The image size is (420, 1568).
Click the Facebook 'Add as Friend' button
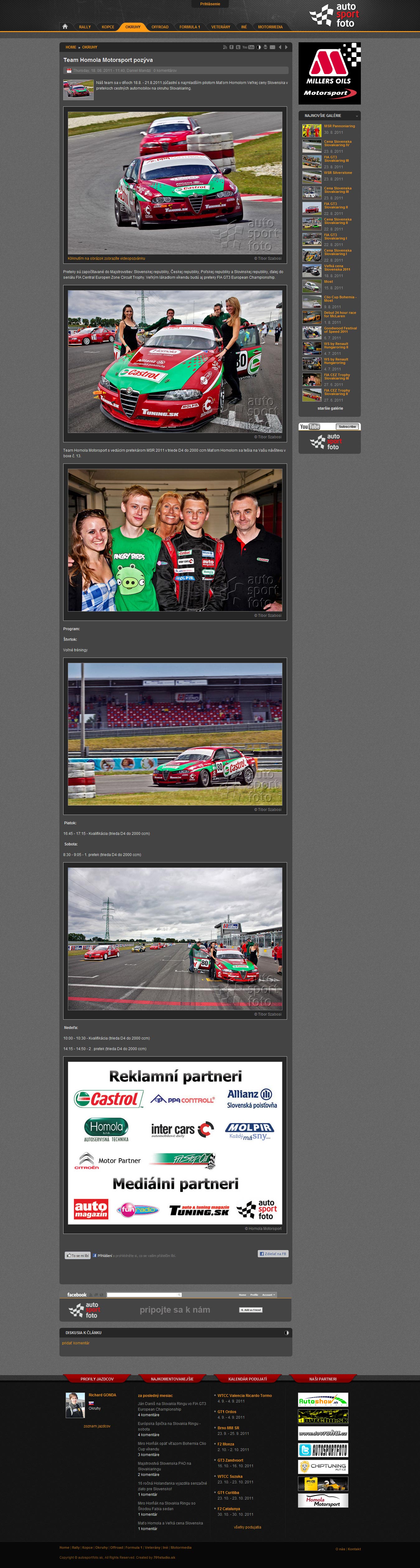pyautogui.click(x=251, y=1309)
